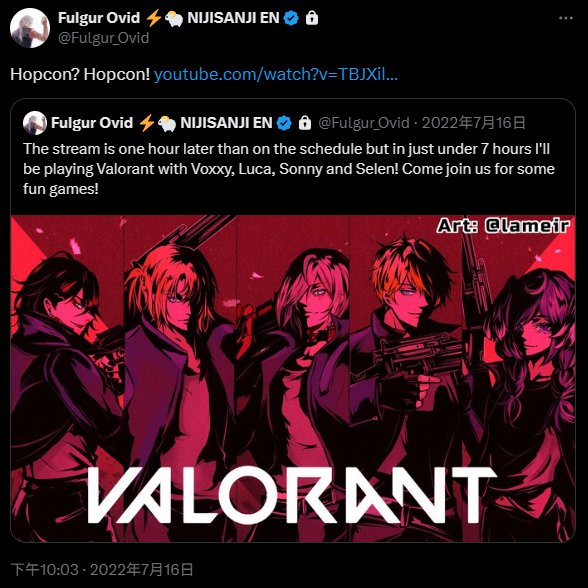Click the quoted tweet date 2022年7月16日
The height and width of the screenshot is (588, 588).
(x=474, y=123)
